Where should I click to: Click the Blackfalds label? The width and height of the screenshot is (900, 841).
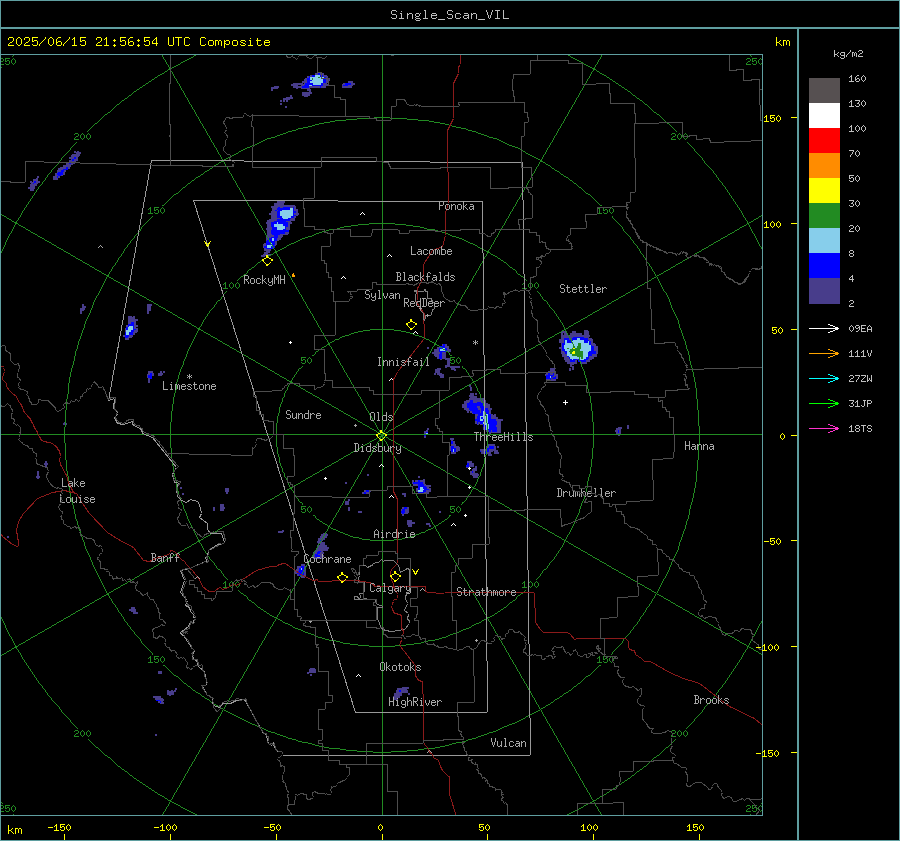pos(425,277)
